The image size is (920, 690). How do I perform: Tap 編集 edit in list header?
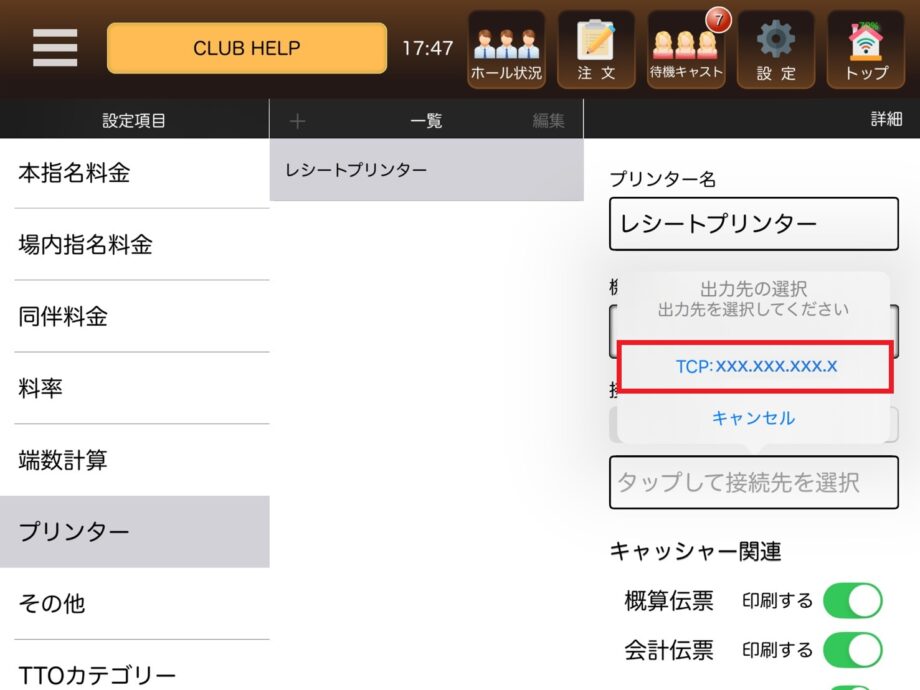[x=549, y=121]
